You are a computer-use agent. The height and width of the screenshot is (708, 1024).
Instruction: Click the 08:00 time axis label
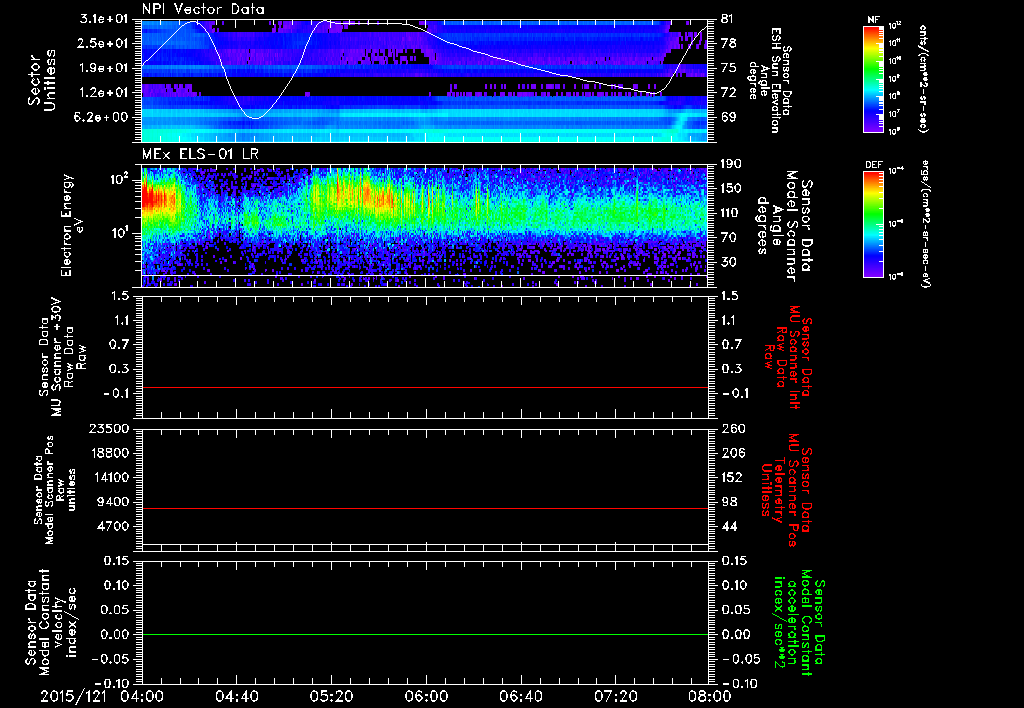[710, 696]
